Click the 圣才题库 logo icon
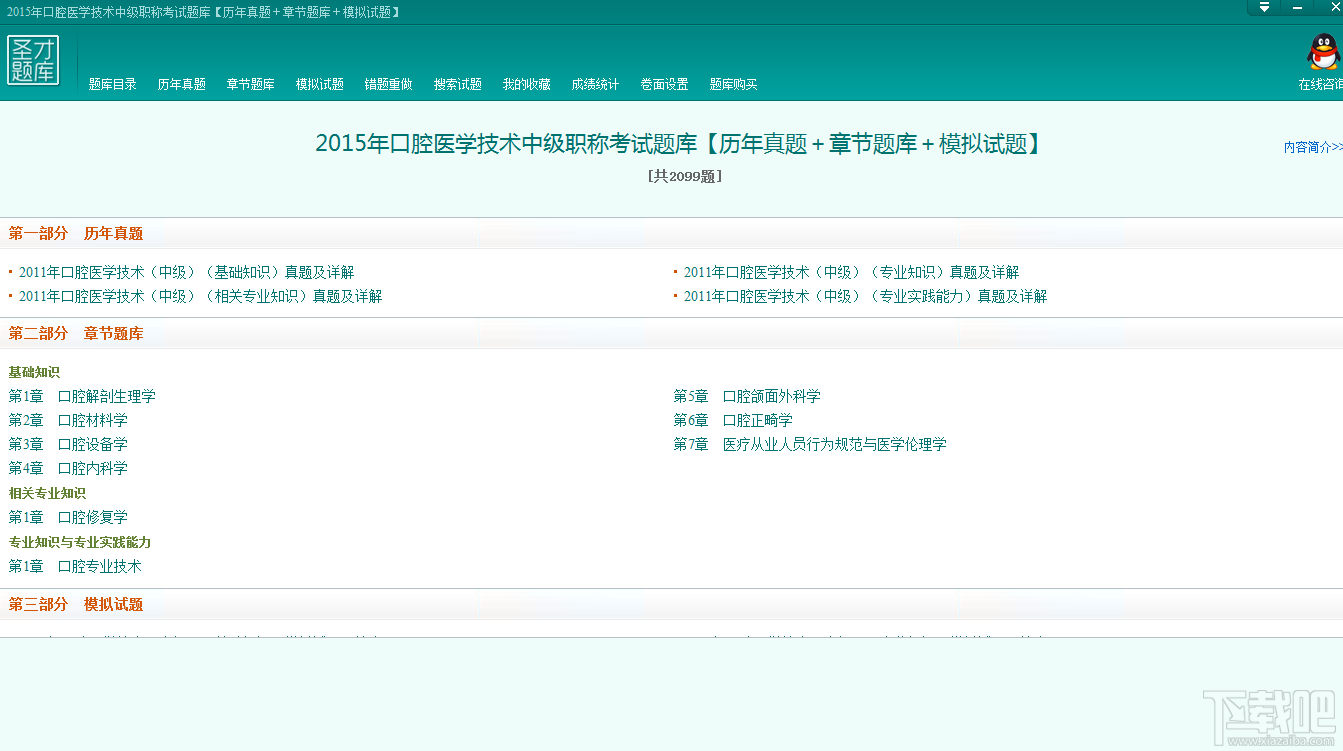Screen dimensions: 1343x751 click(x=33, y=60)
